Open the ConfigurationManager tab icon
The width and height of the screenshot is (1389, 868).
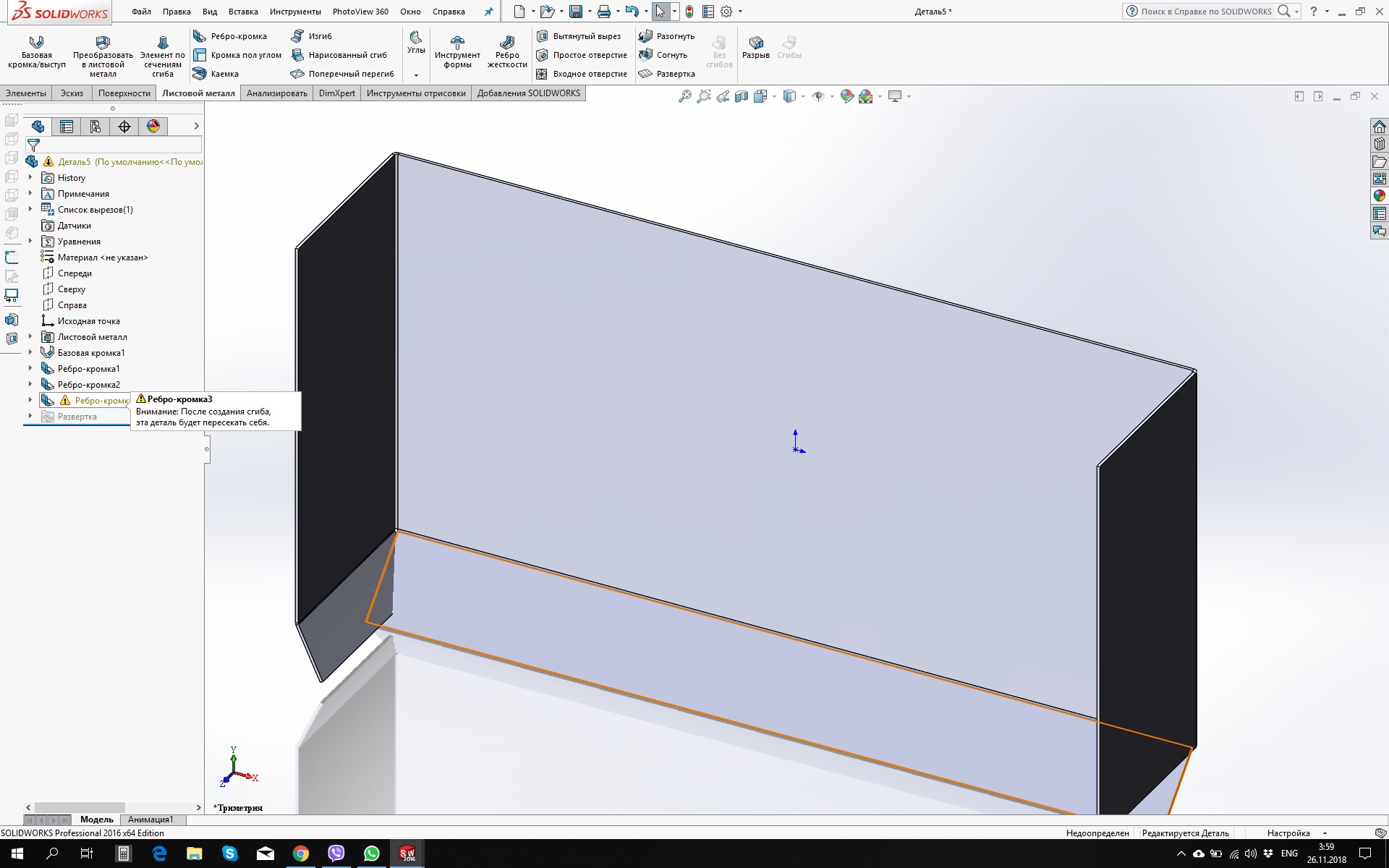pyautogui.click(x=95, y=127)
